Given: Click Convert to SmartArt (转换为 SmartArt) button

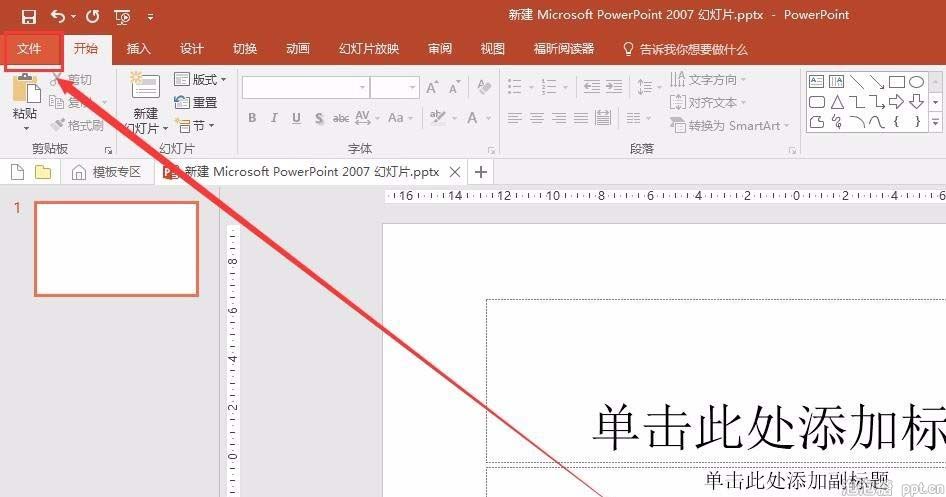Looking at the screenshot, I should tap(733, 125).
